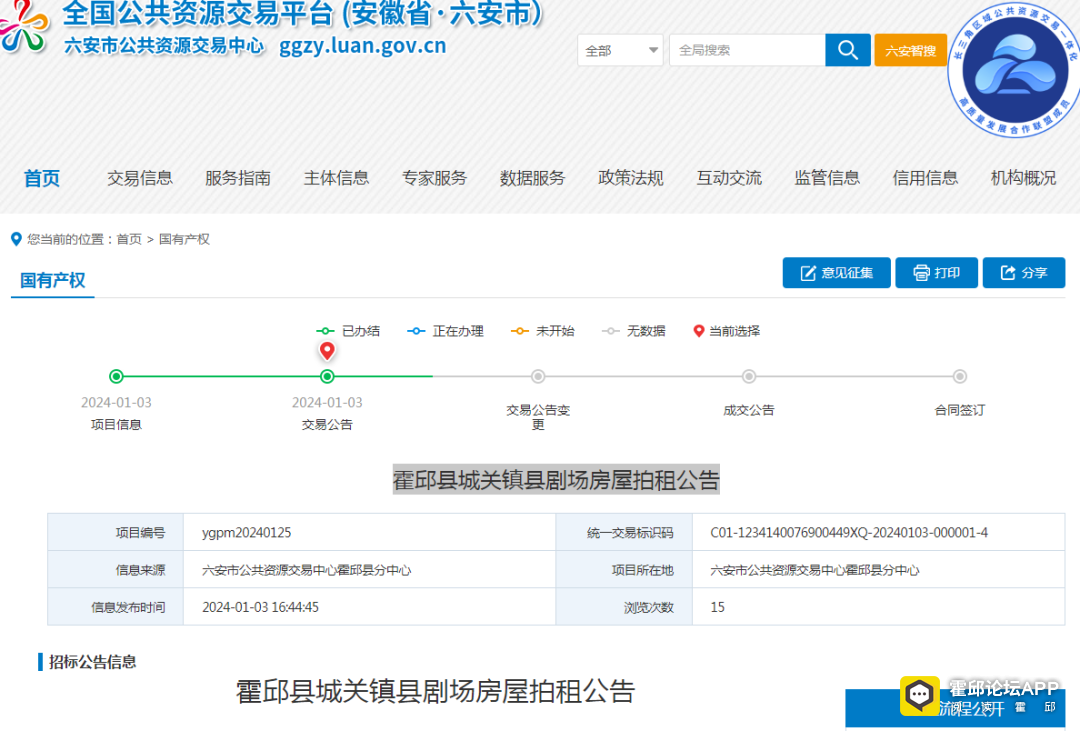Click the 意见征集 feedback button
Viewport: 1080px width, 731px height.
coord(836,273)
